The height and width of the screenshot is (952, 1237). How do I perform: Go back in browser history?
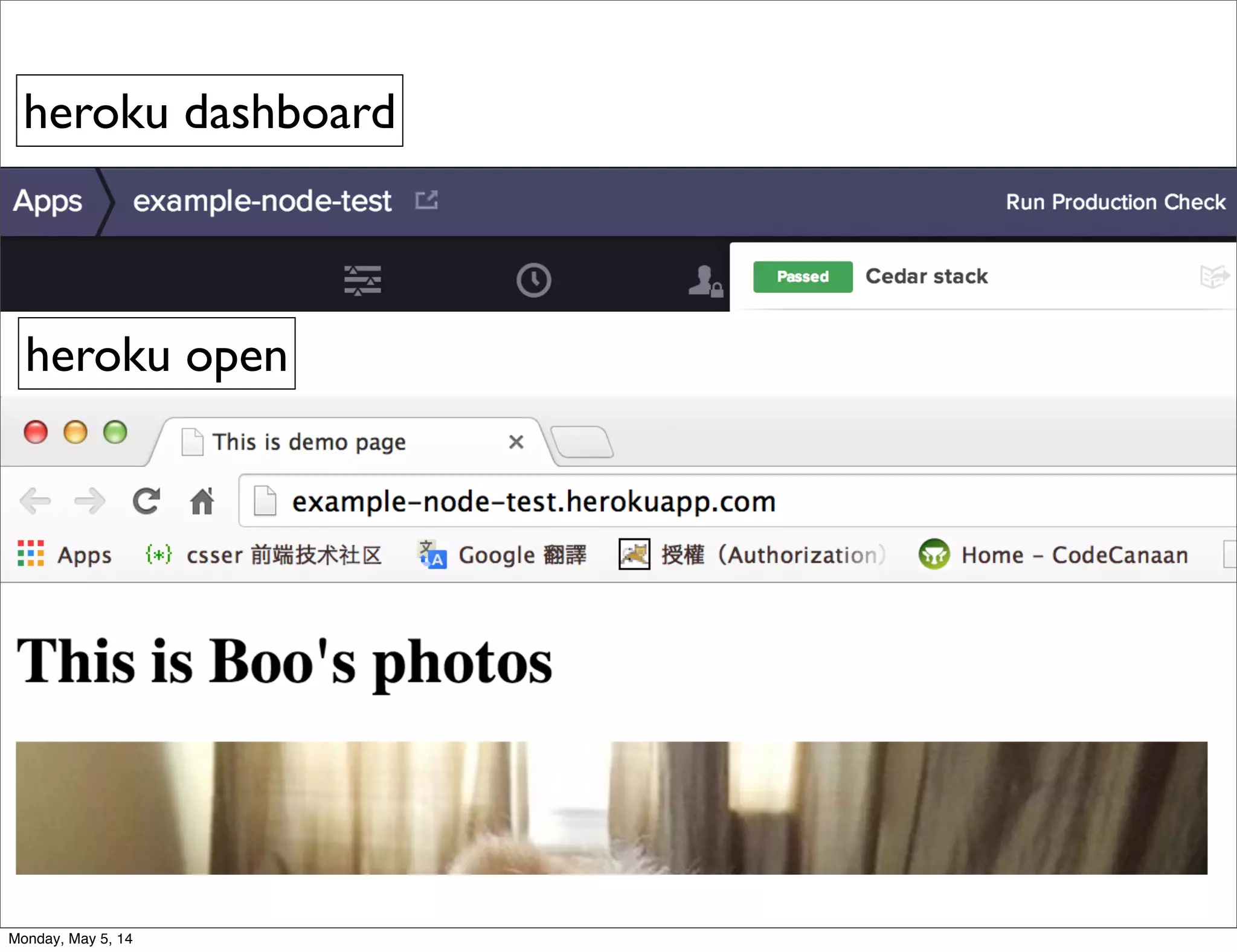coord(35,501)
